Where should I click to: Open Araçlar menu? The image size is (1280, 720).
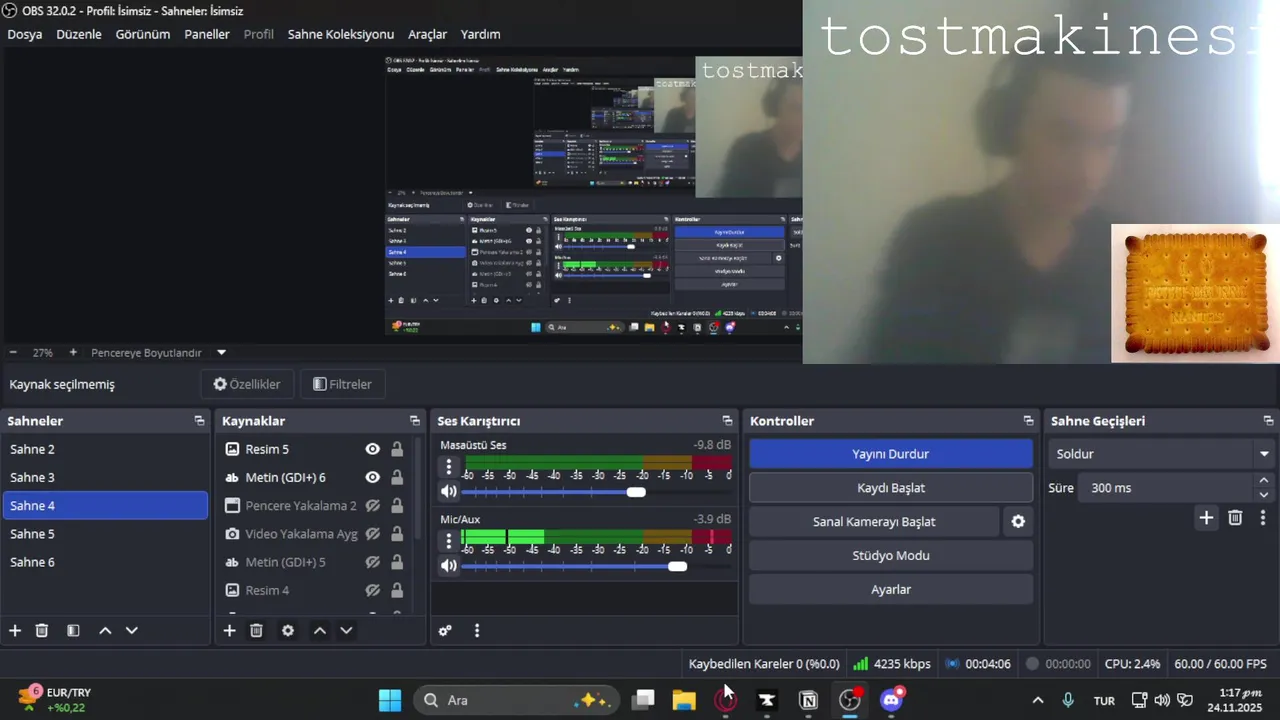point(427,34)
